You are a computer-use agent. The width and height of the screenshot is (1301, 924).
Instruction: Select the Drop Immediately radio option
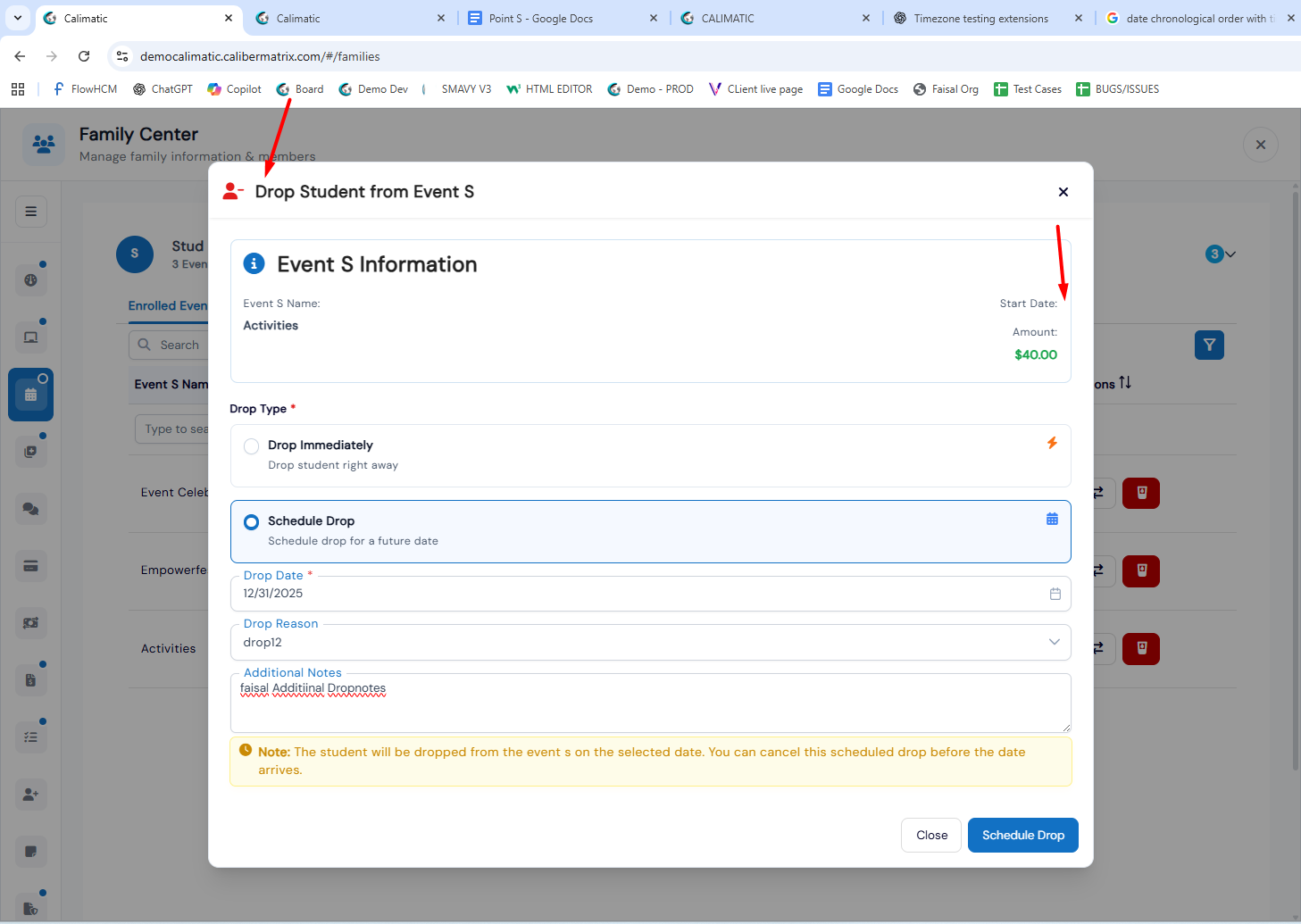coord(252,446)
